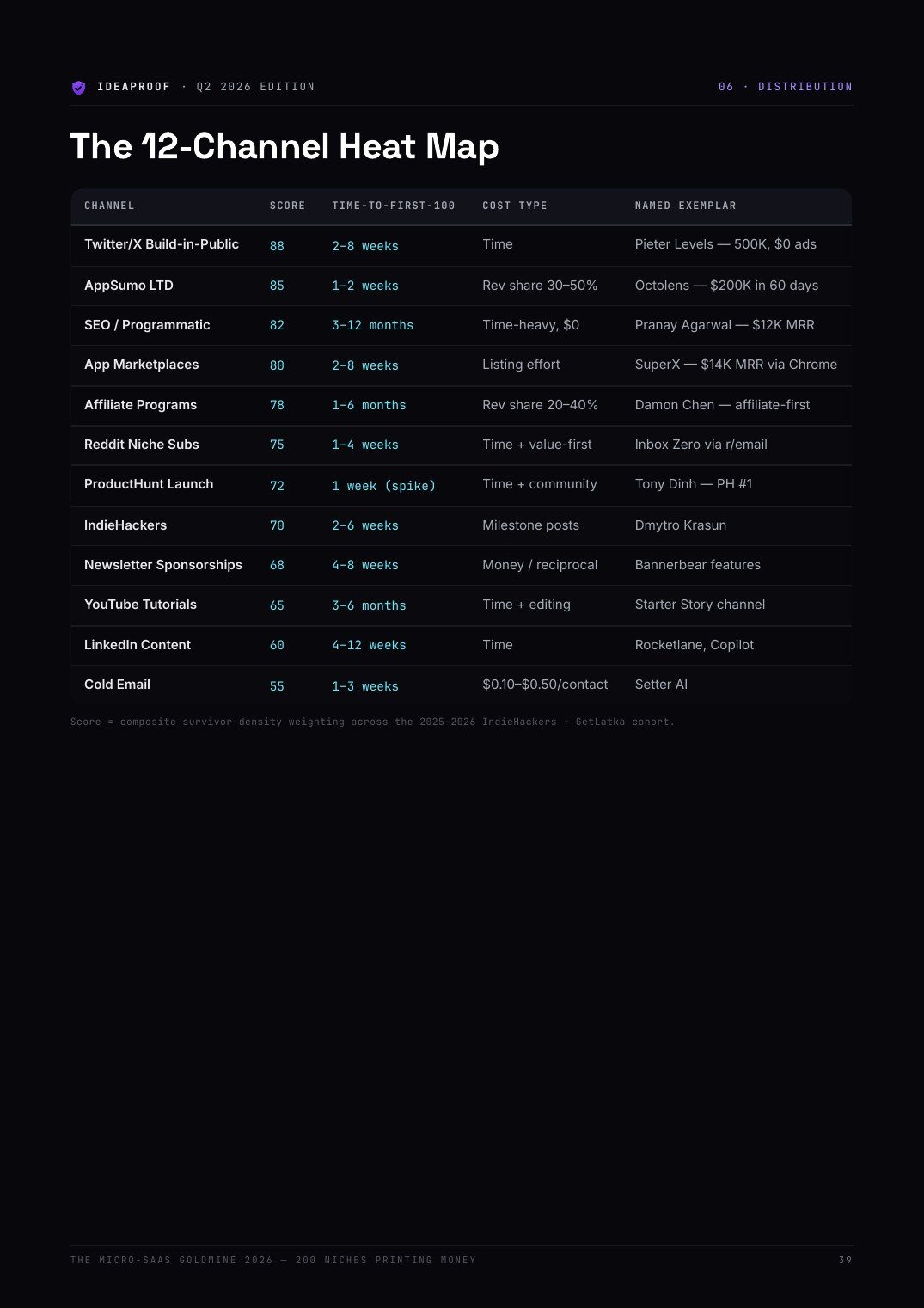Image resolution: width=924 pixels, height=1308 pixels.
Task: Click the 'Listing effort' cost cell
Action: [x=521, y=365]
